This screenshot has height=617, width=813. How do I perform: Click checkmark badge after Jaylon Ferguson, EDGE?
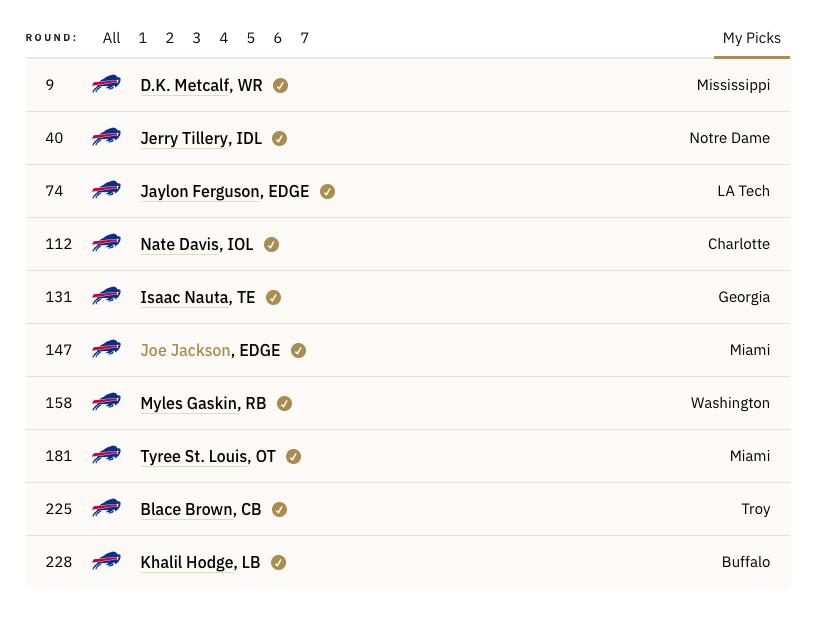(x=327, y=191)
